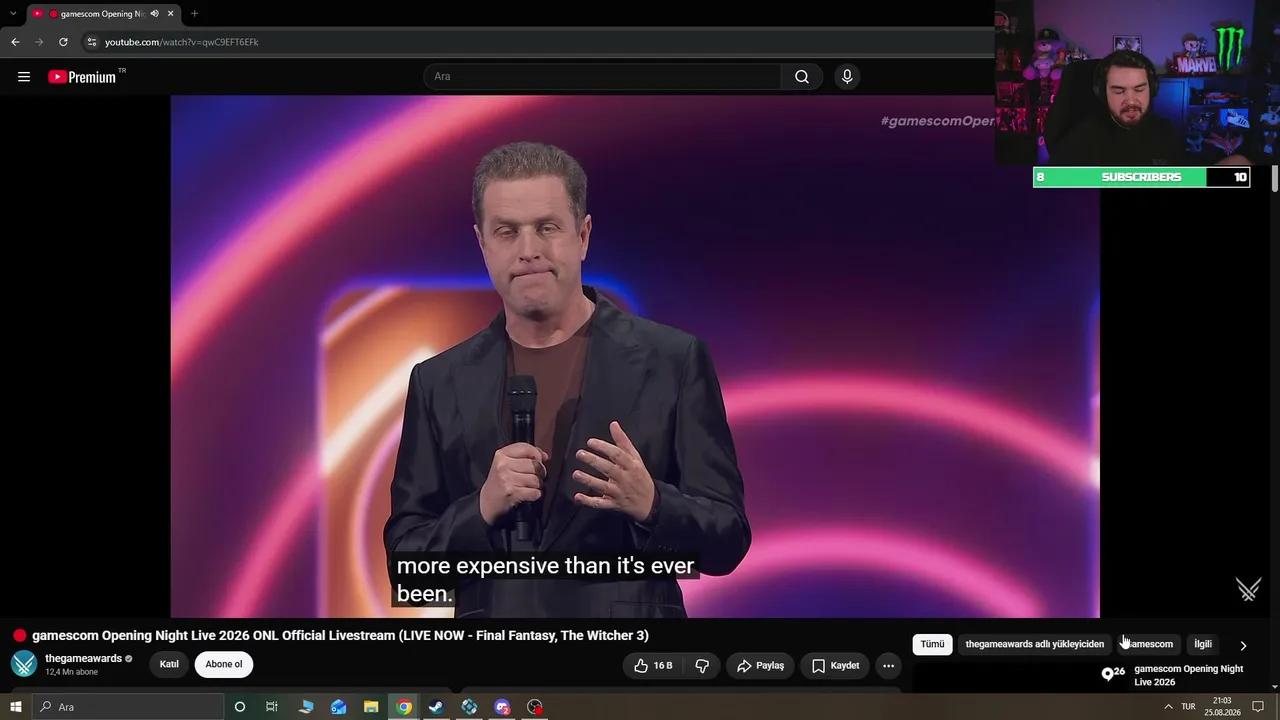
Task: Open the Mail app on the taskbar
Action: pyautogui.click(x=338, y=707)
